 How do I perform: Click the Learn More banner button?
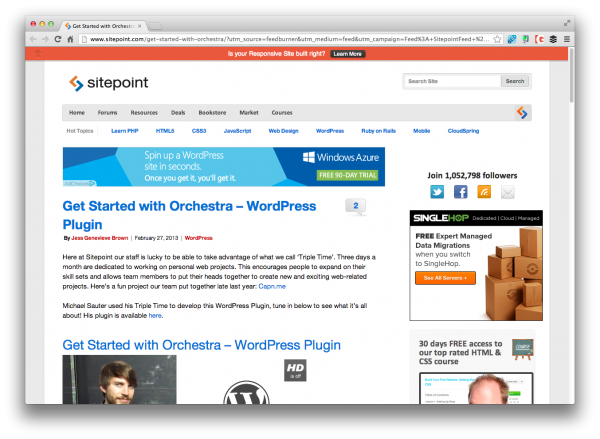347,54
